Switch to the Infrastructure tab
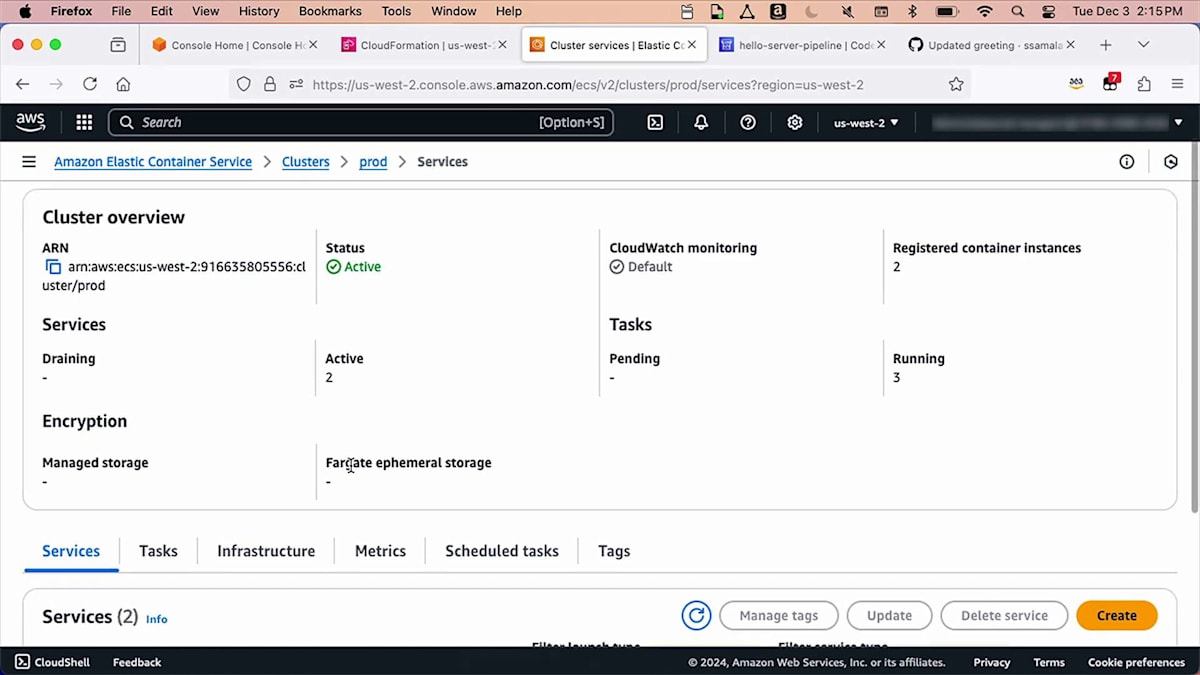Screen dimensions: 1200x675 266,551
